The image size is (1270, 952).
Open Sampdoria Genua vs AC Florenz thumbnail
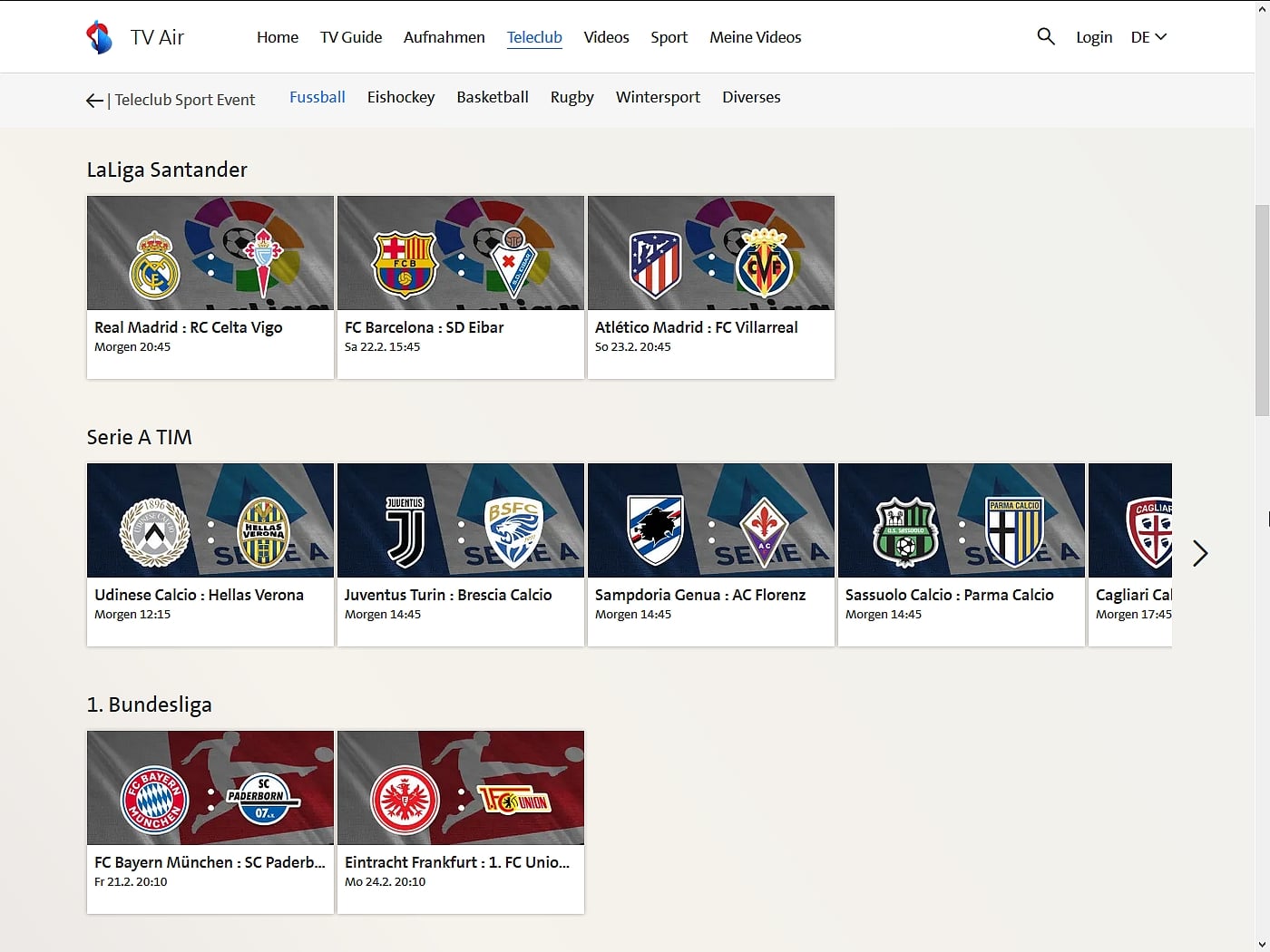(x=711, y=520)
